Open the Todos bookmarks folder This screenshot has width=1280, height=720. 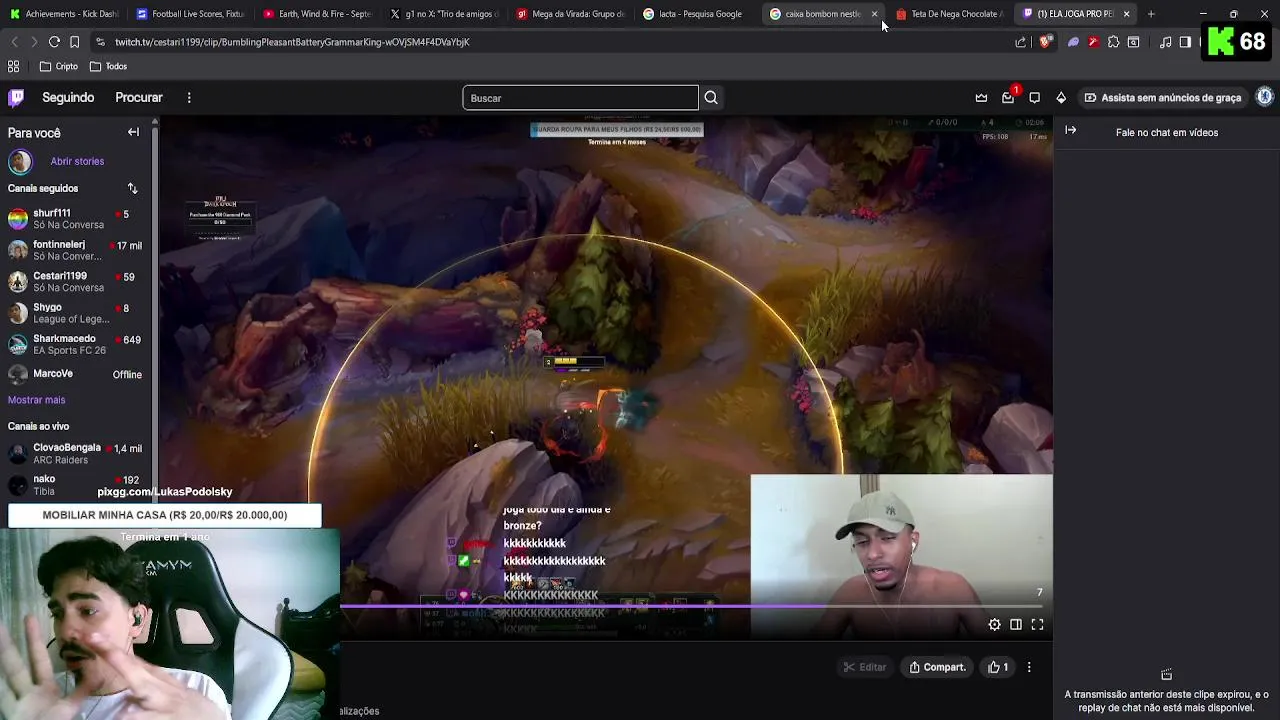tap(108, 66)
